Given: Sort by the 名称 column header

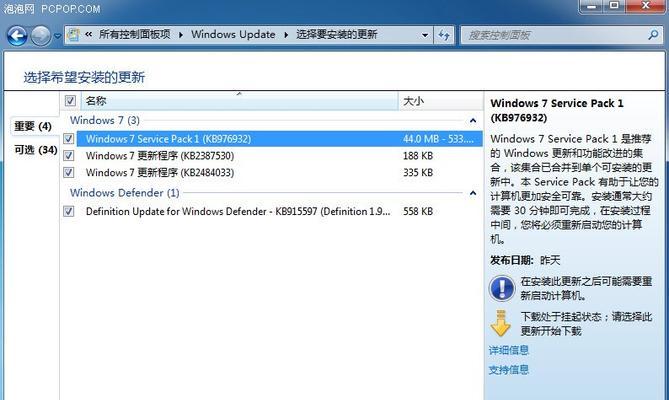Looking at the screenshot, I should (239, 101).
